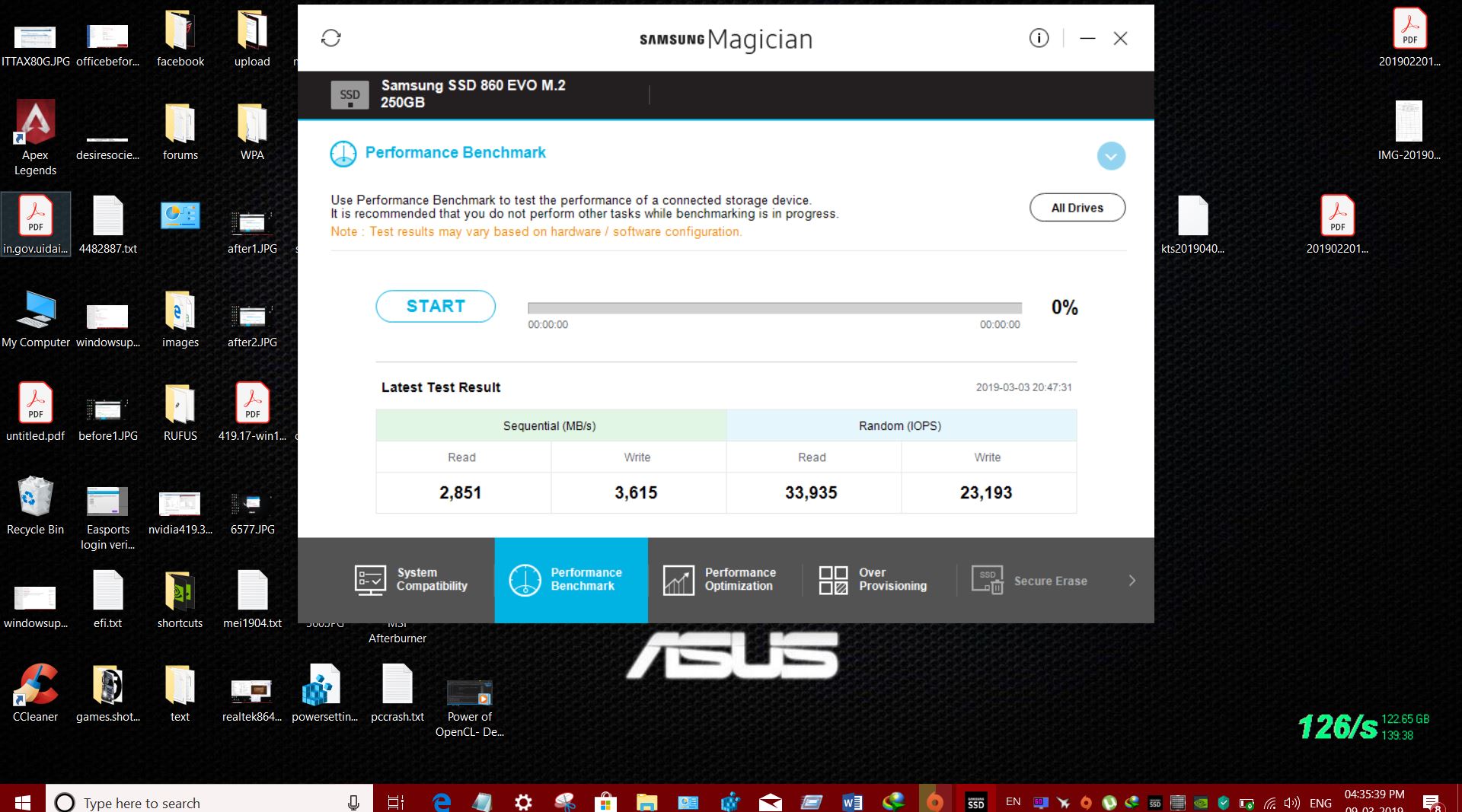This screenshot has height=812, width=1462.
Task: Select the Power of OpenCL video icon
Action: 469,707
